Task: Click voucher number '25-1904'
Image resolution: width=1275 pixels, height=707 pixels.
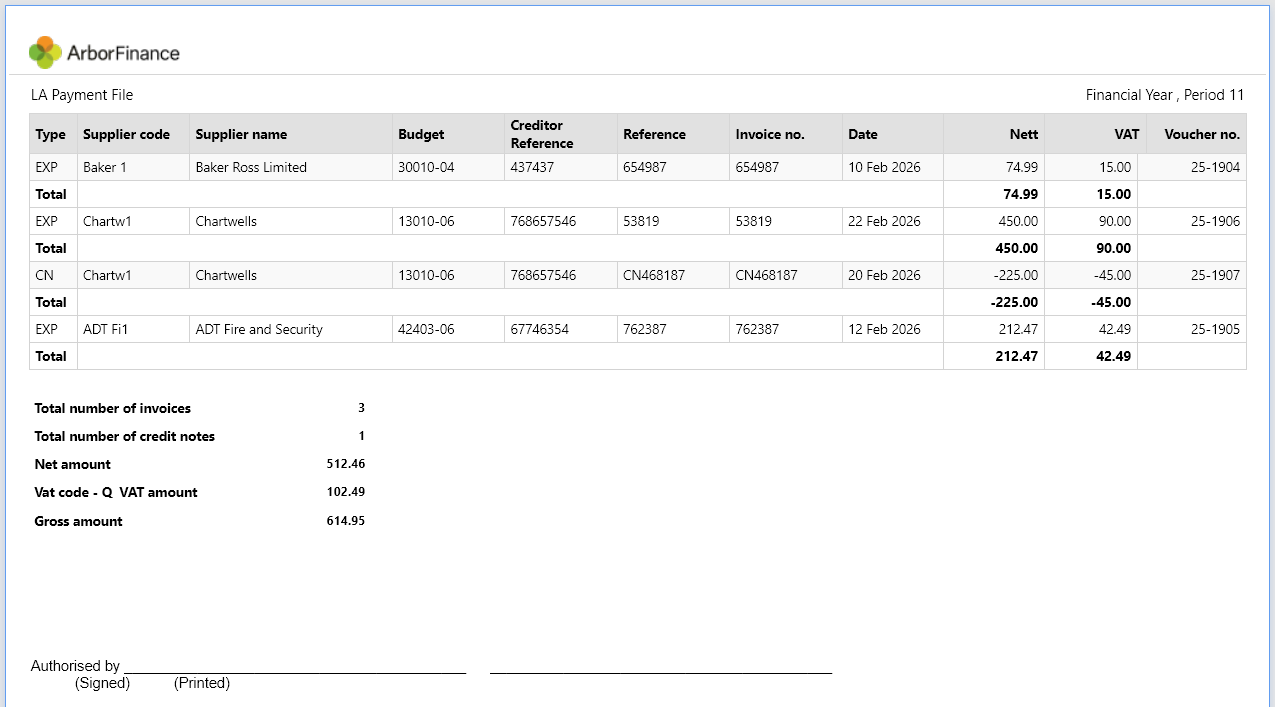Action: [1215, 167]
